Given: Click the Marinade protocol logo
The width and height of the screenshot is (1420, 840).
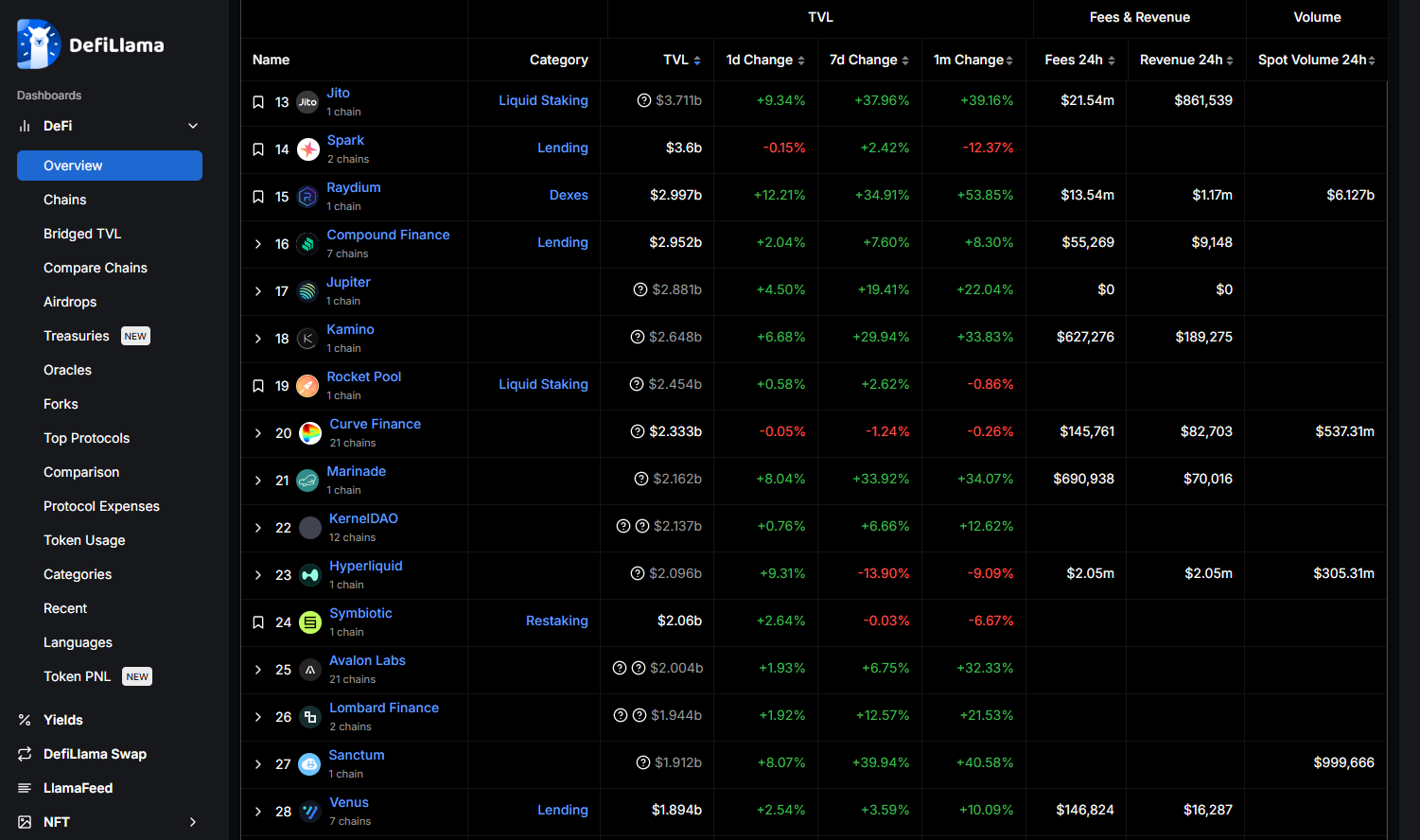Looking at the screenshot, I should click(307, 481).
